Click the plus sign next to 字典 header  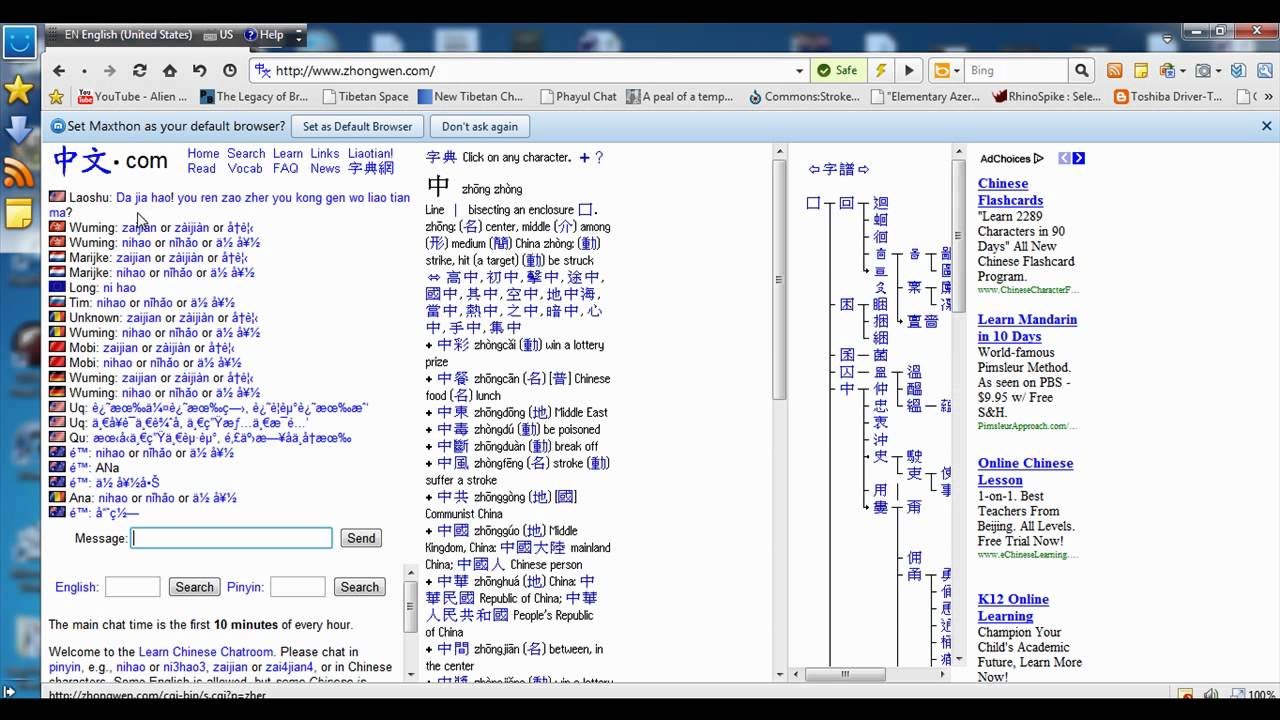point(585,158)
